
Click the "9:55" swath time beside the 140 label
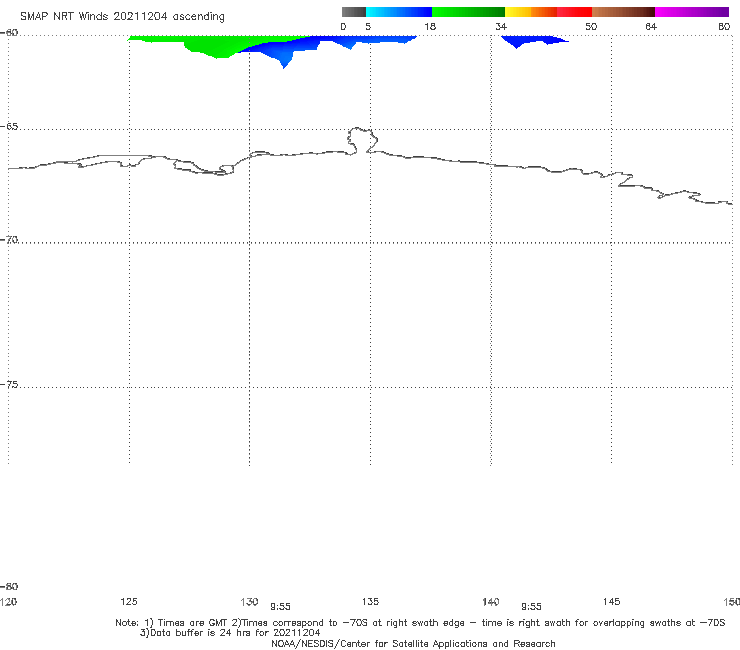click(x=531, y=607)
